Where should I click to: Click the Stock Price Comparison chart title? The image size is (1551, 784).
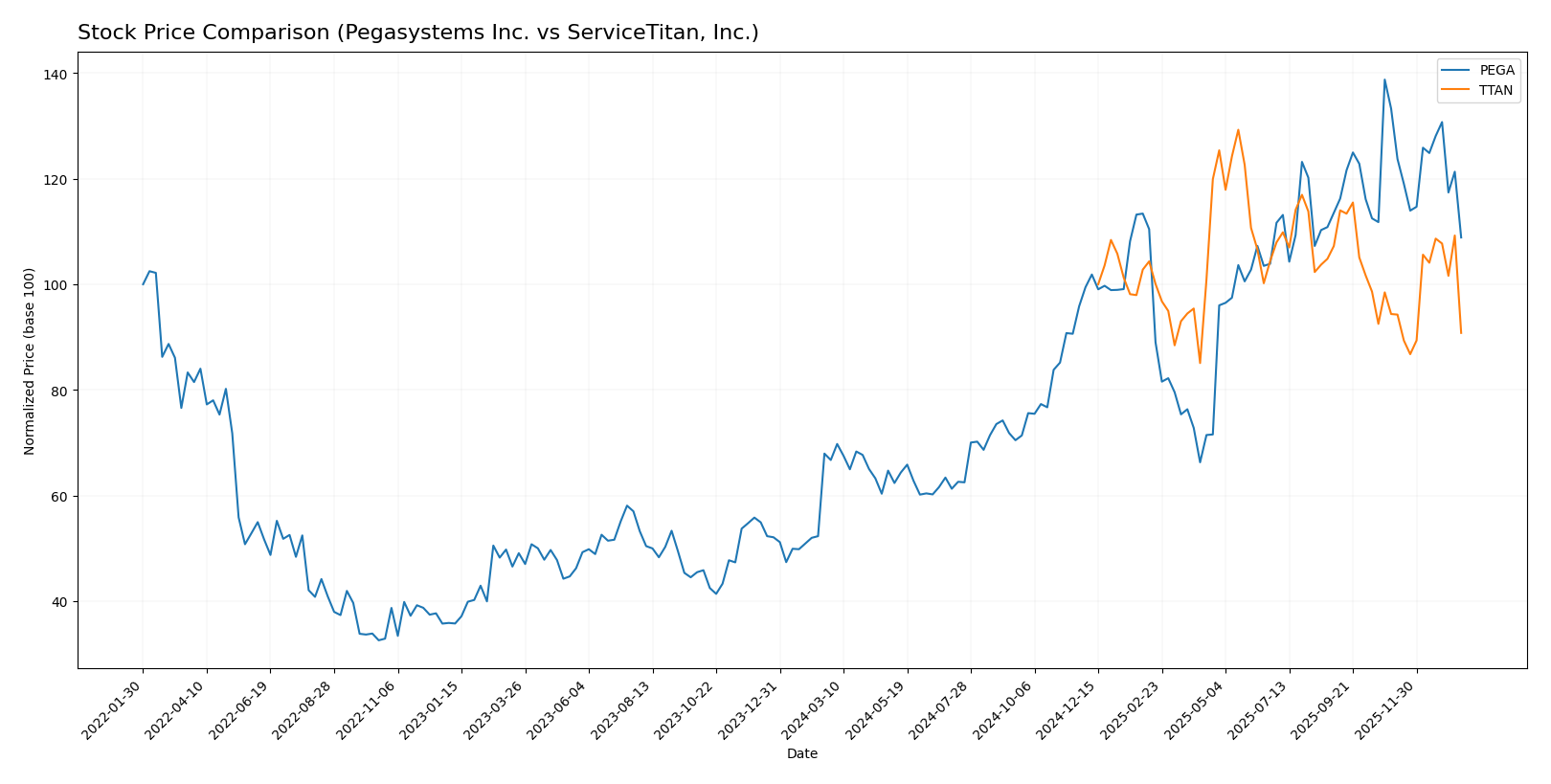[417, 33]
